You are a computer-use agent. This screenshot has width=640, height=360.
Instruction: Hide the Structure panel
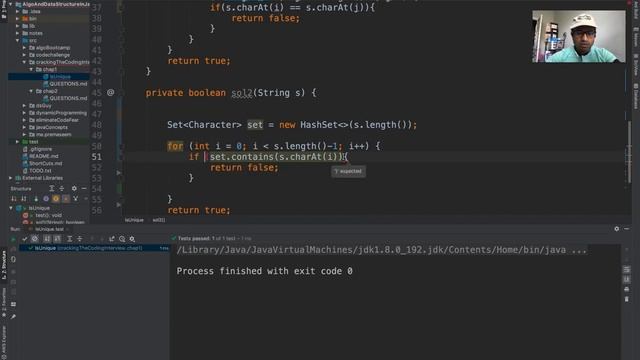point(84,189)
